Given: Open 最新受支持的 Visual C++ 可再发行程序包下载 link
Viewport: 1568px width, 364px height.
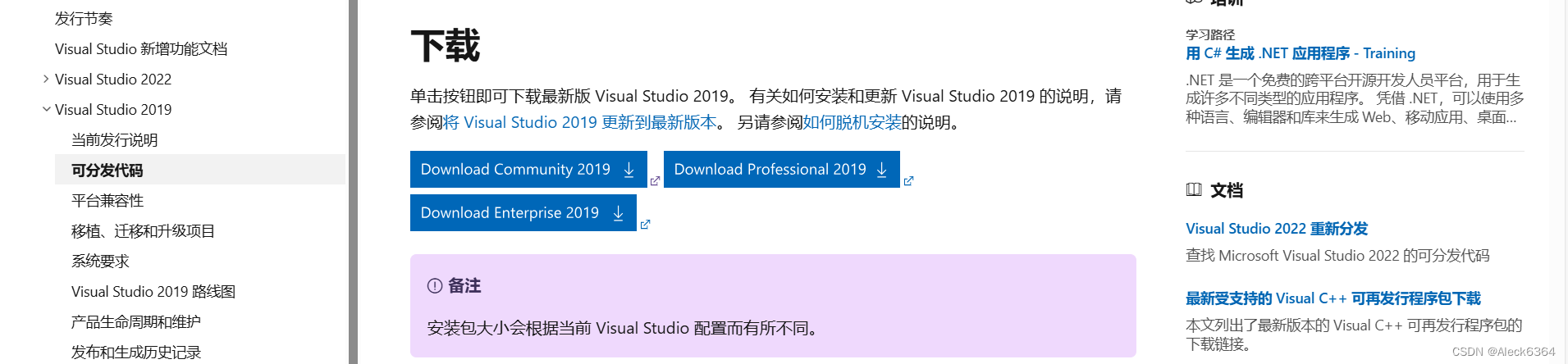Looking at the screenshot, I should pos(1333,298).
